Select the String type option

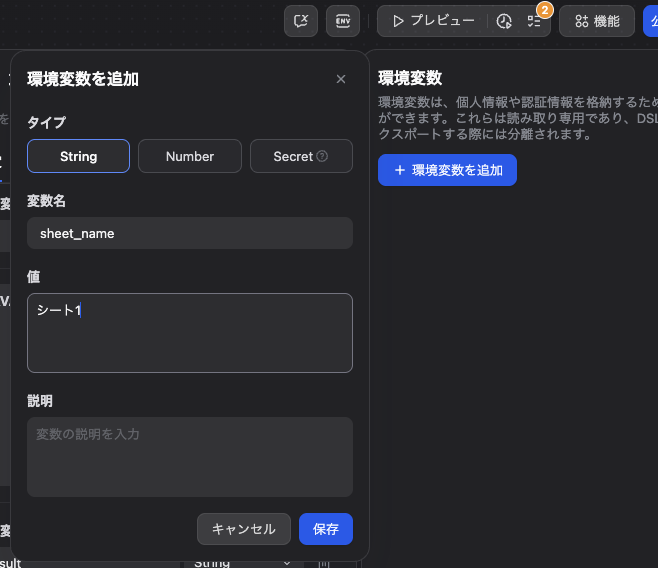pos(78,156)
